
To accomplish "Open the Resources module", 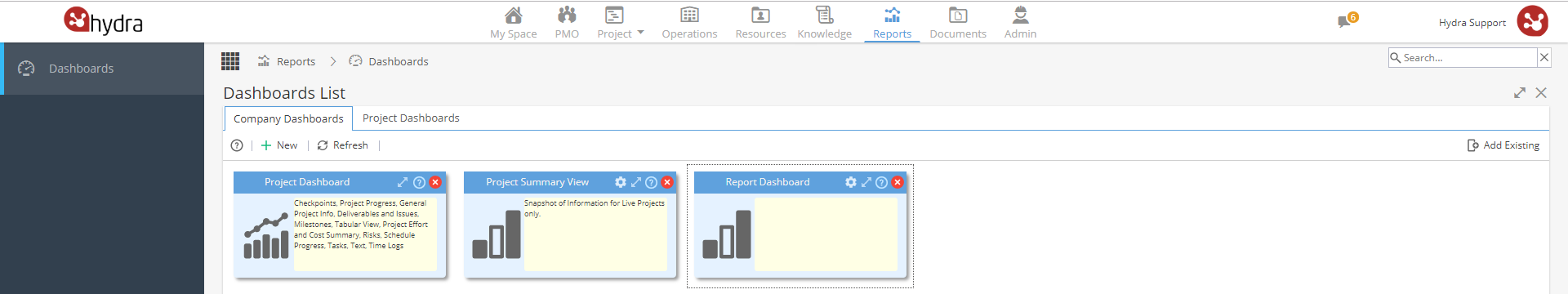I will (760, 23).
